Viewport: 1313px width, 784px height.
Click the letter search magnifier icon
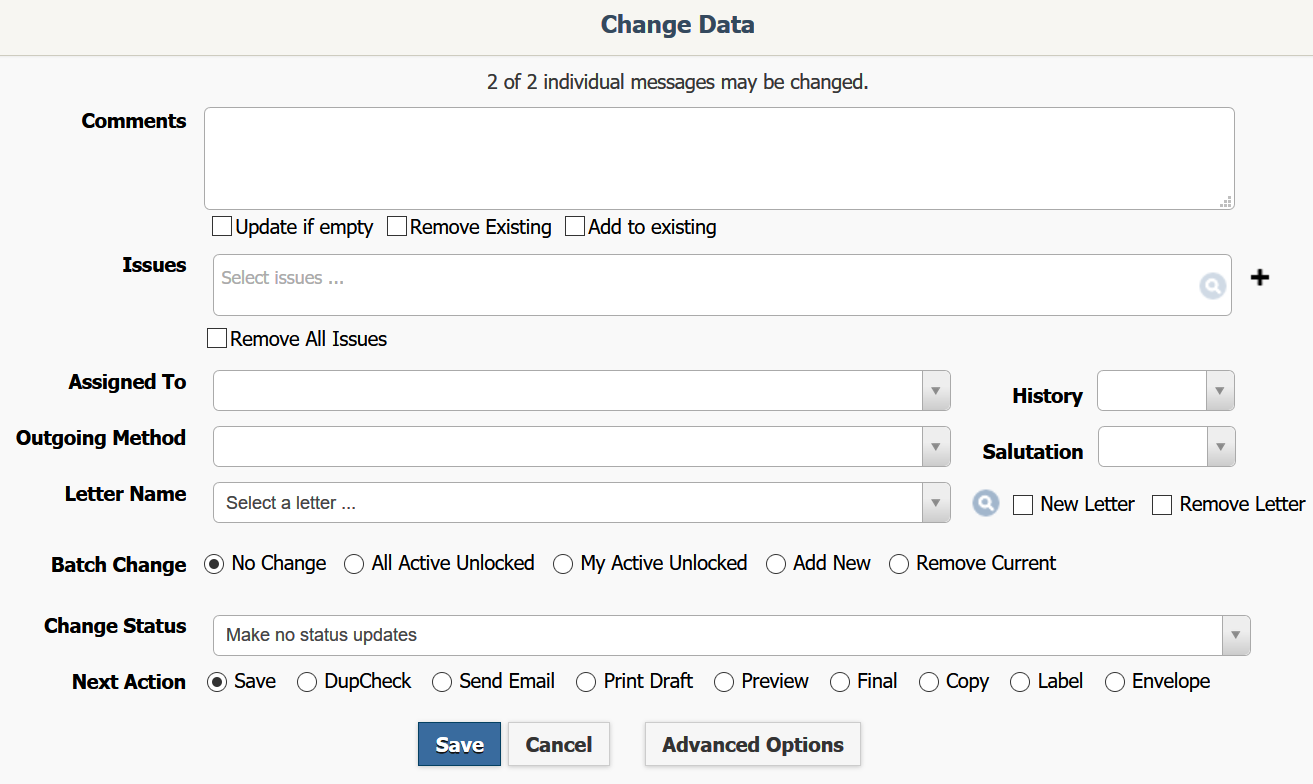pos(986,504)
